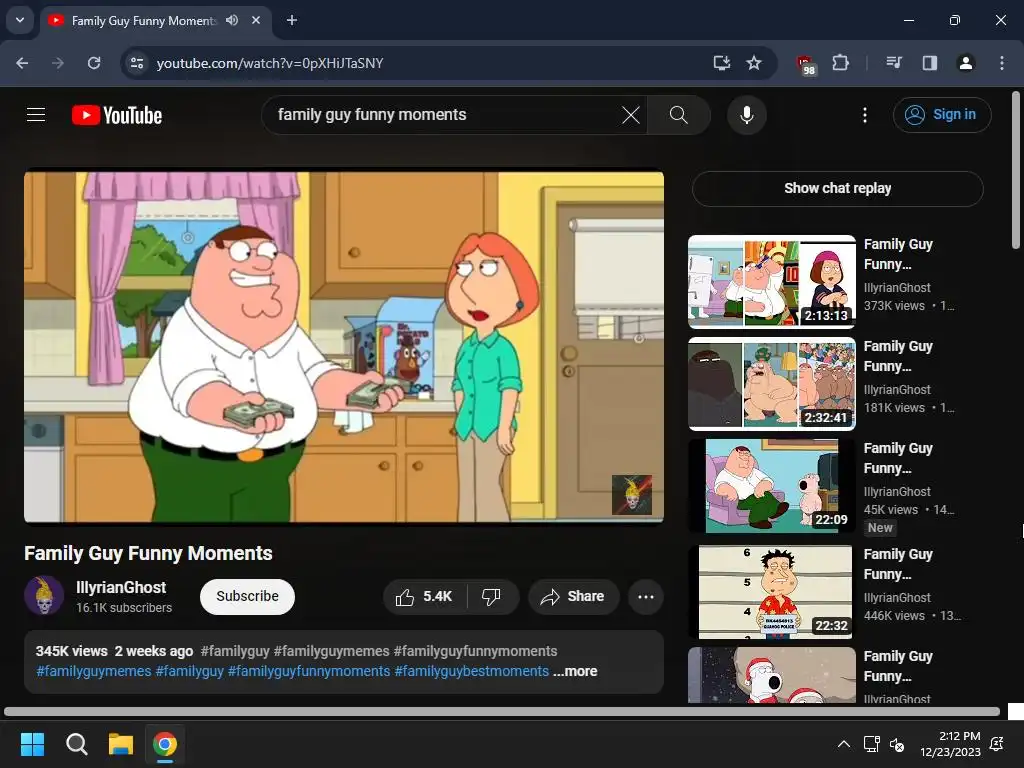This screenshot has height=768, width=1024.
Task: Dislike the video with thumbs down
Action: click(x=492, y=596)
